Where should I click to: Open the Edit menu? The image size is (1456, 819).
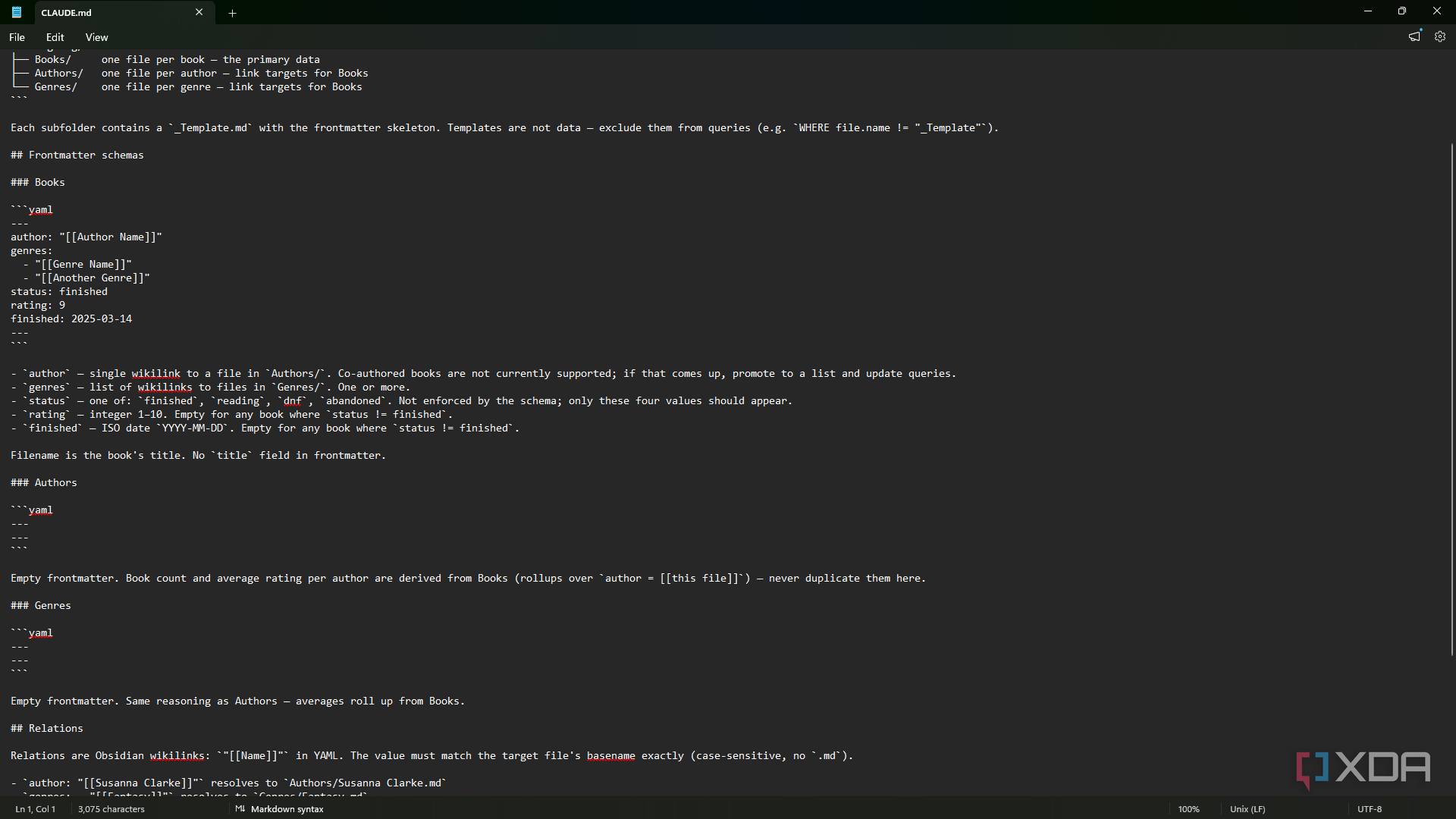pyautogui.click(x=55, y=37)
